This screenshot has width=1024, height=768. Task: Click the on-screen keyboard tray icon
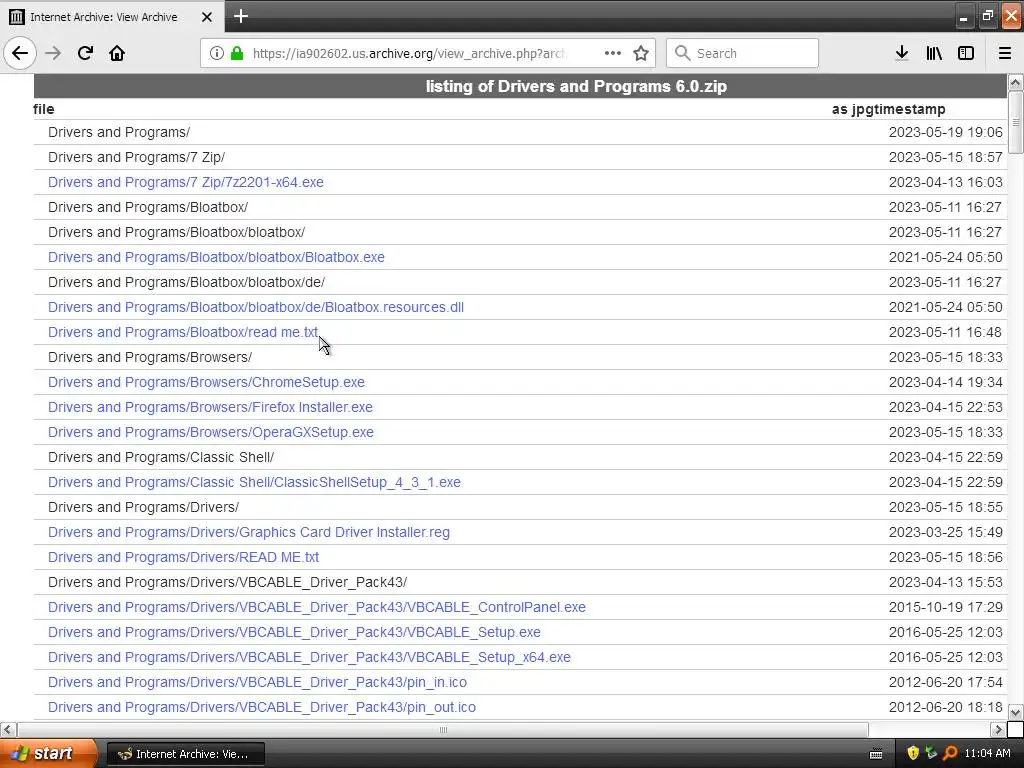[876, 754]
